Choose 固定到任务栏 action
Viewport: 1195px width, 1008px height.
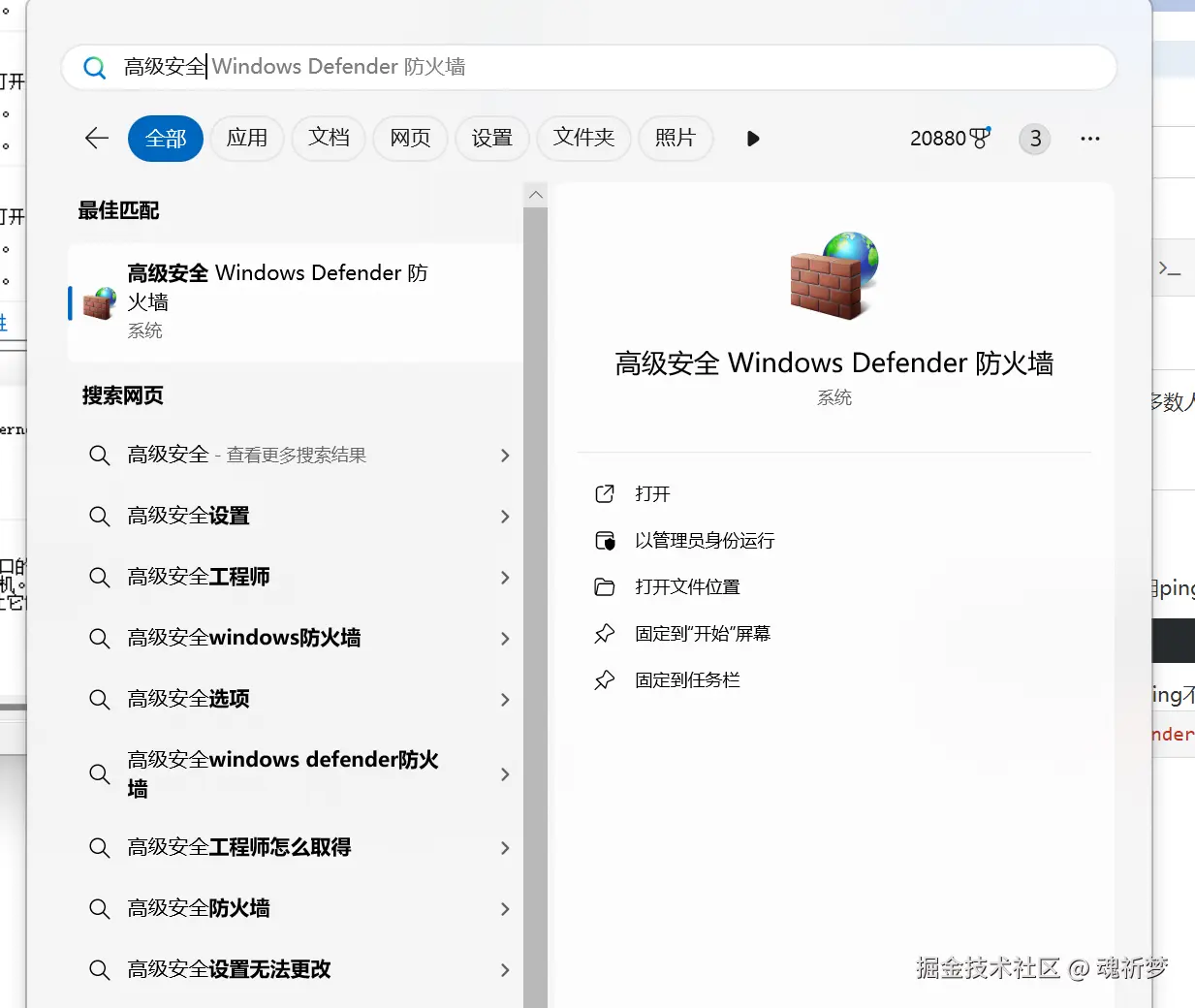(x=687, y=680)
